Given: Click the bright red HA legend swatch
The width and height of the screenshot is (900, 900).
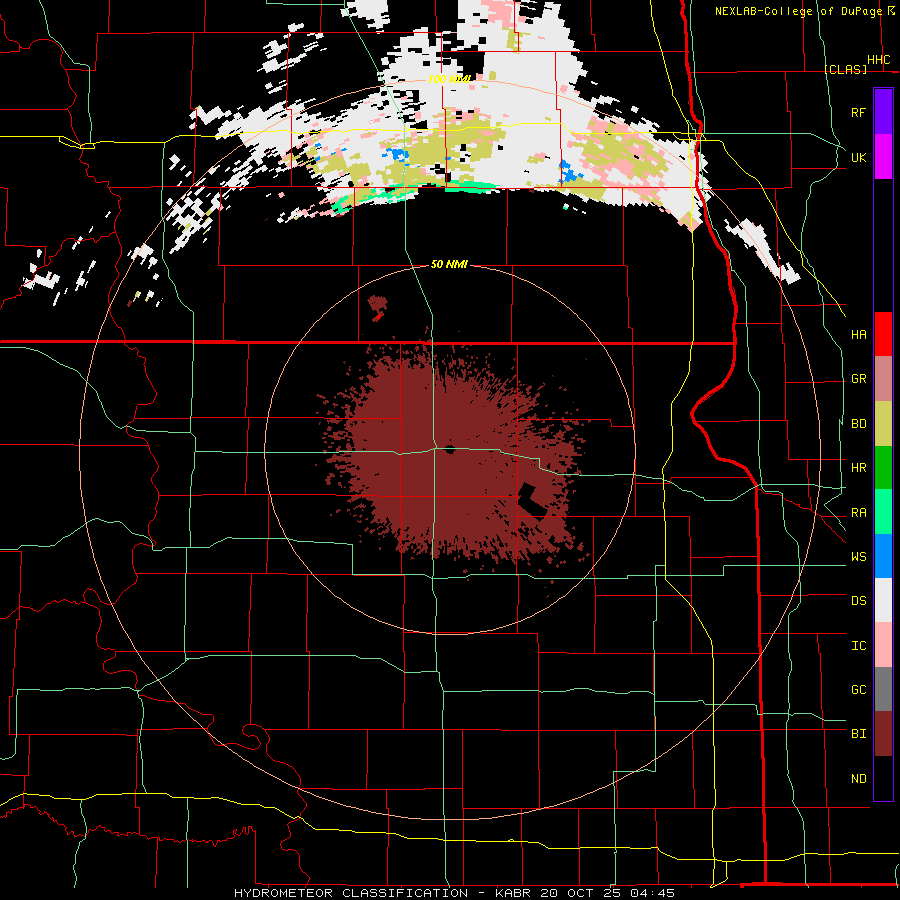Looking at the screenshot, I should pos(883,334).
